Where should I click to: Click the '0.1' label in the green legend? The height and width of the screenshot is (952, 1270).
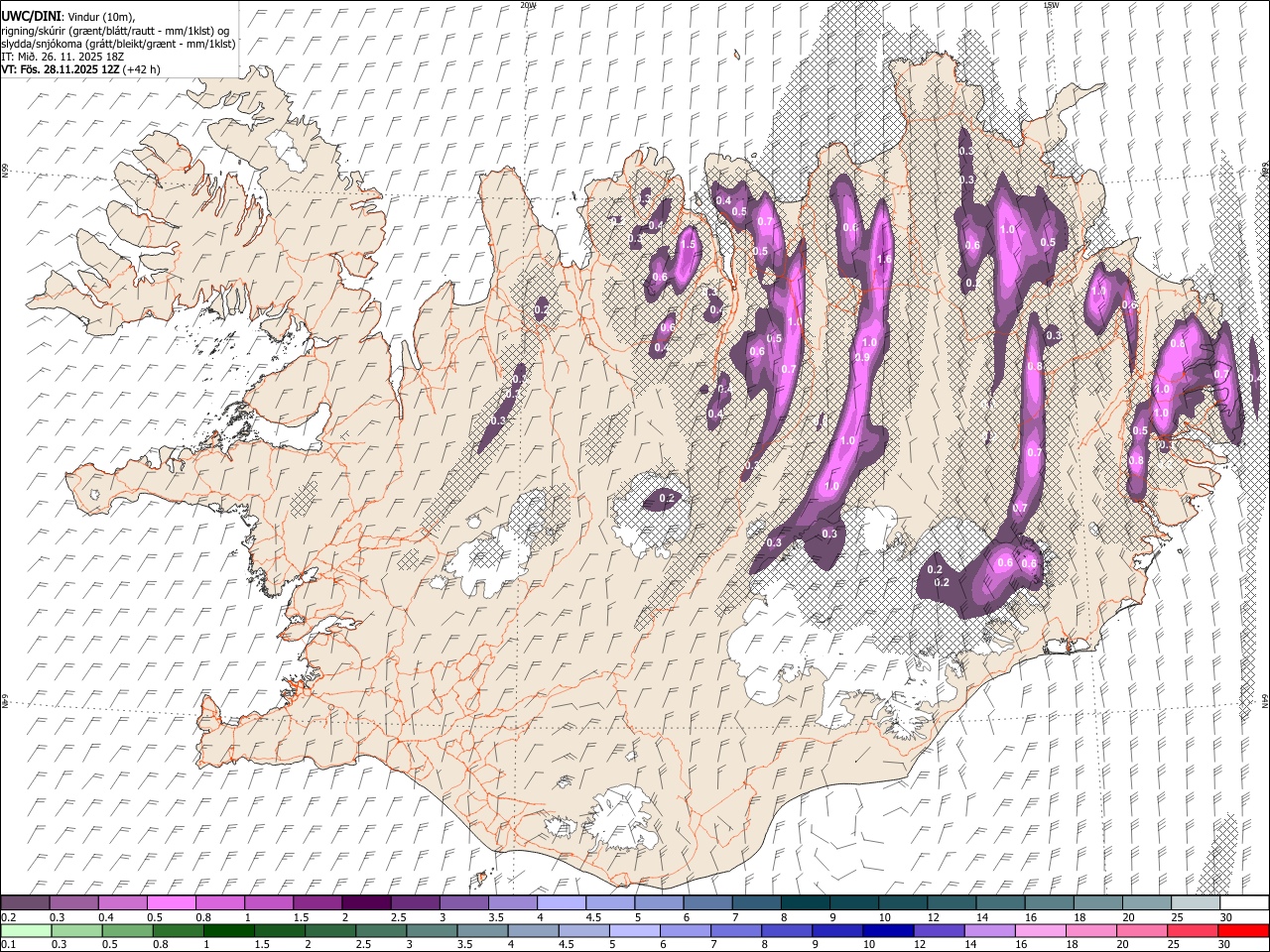click(x=8, y=944)
